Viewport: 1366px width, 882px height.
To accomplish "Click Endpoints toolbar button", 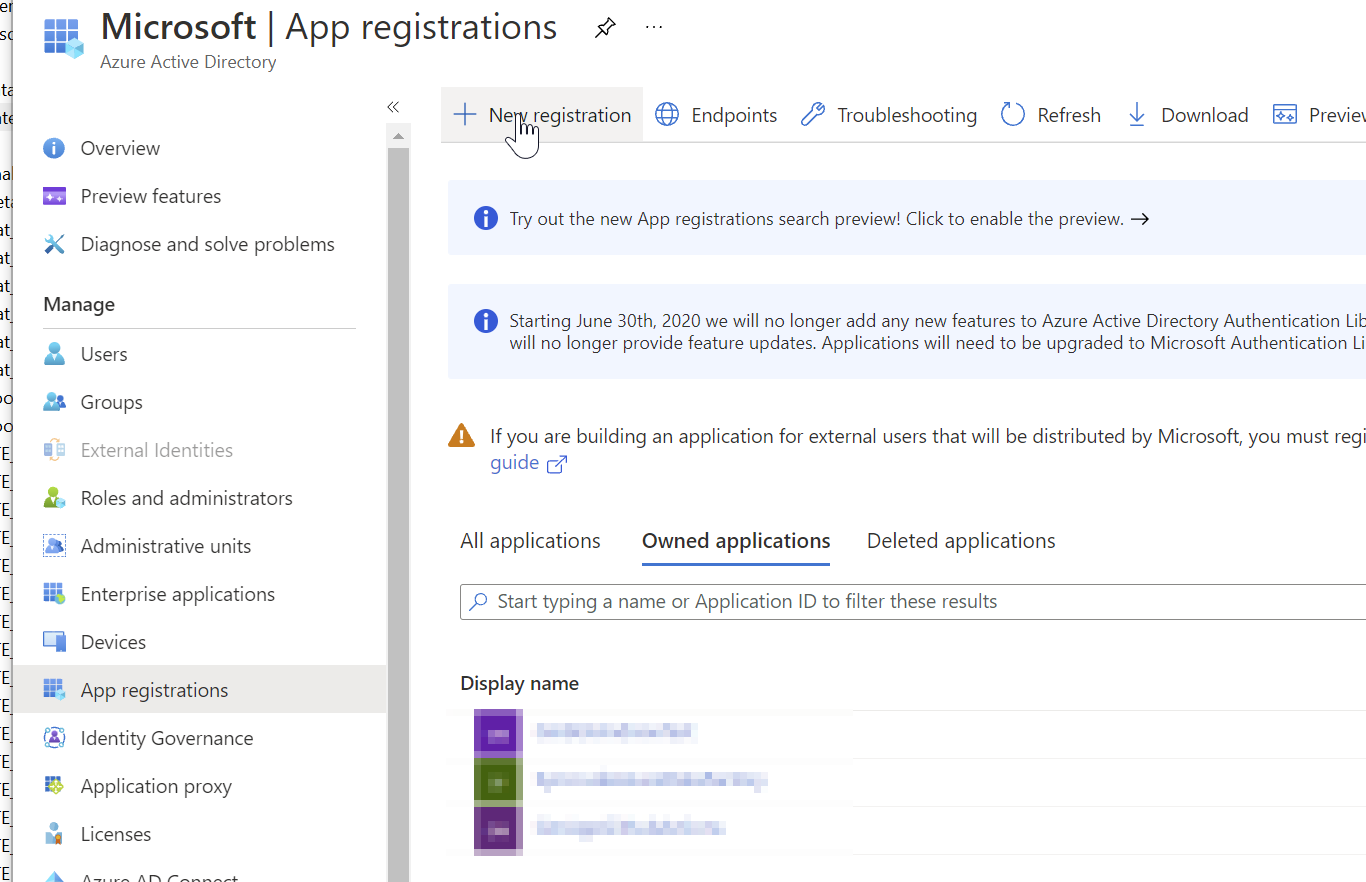I will point(716,115).
